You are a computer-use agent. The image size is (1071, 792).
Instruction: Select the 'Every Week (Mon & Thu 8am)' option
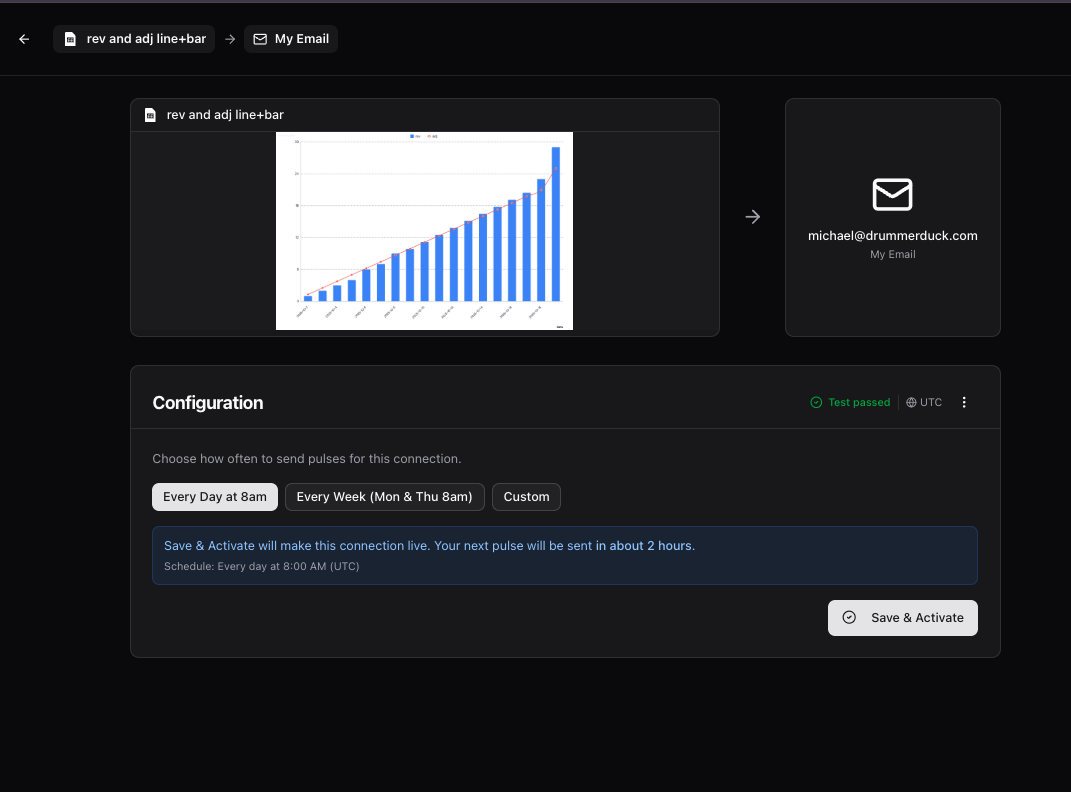(384, 497)
